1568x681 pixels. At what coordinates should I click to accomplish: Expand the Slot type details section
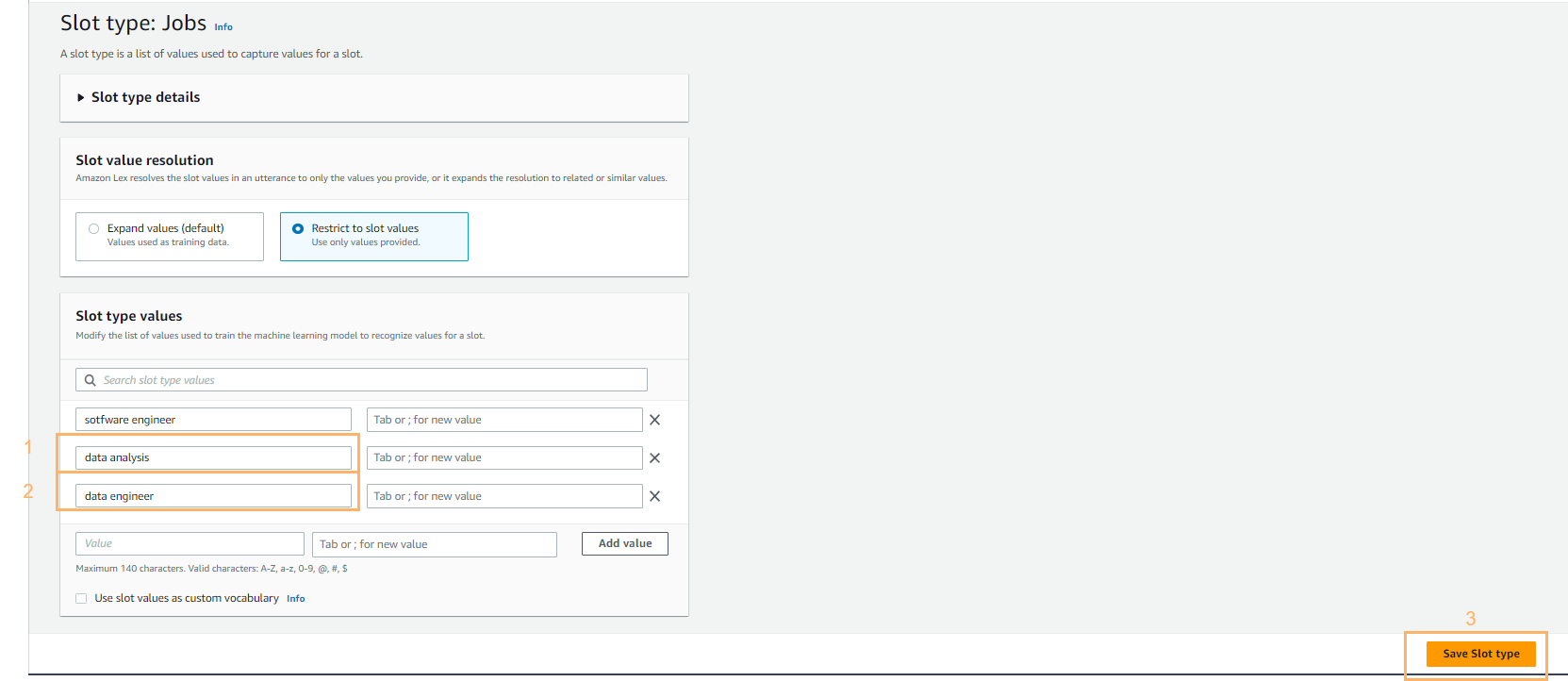[x=139, y=97]
